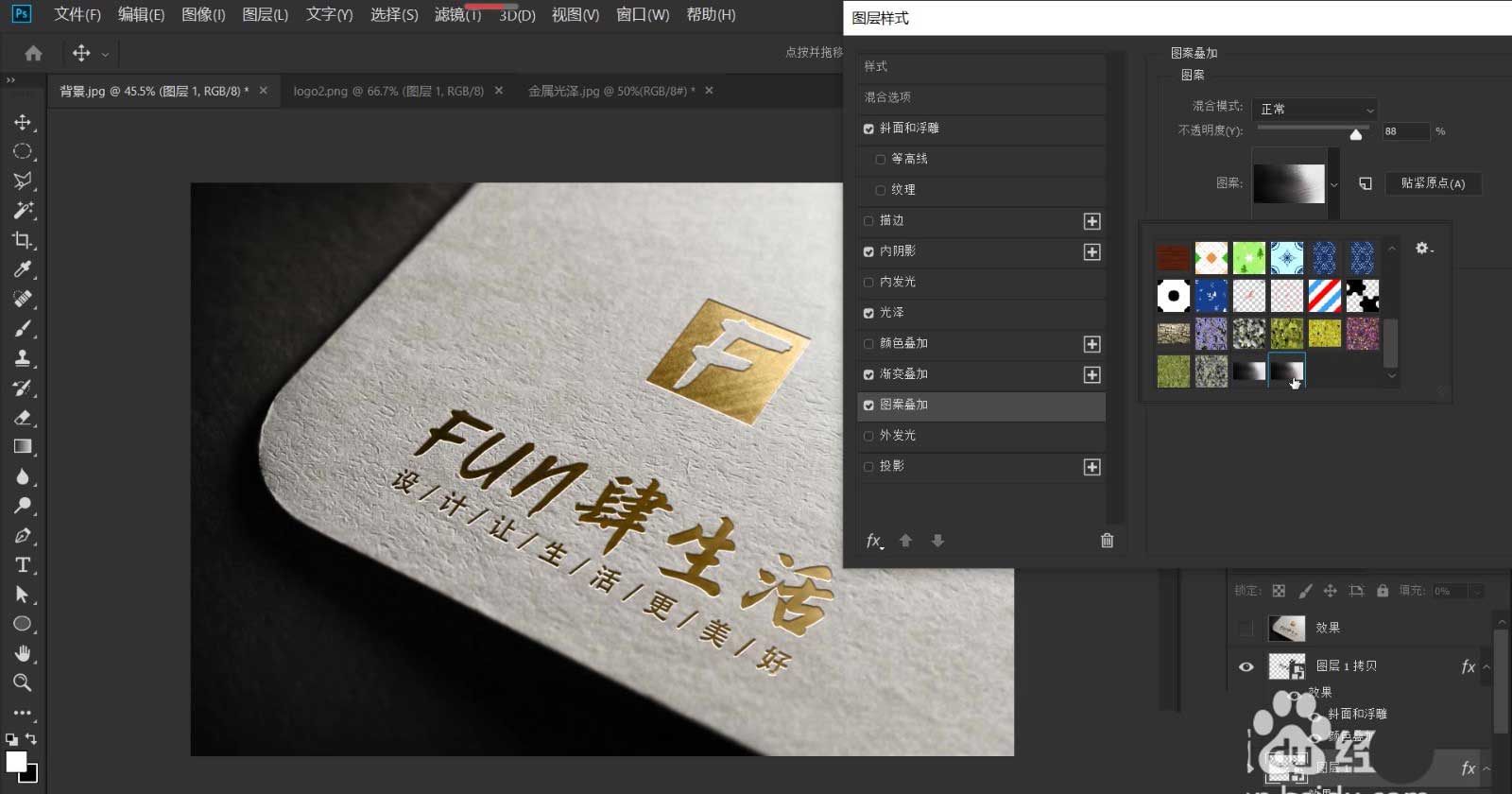Select the Ellipse shape tool
Image resolution: width=1512 pixels, height=794 pixels.
pos(23,624)
